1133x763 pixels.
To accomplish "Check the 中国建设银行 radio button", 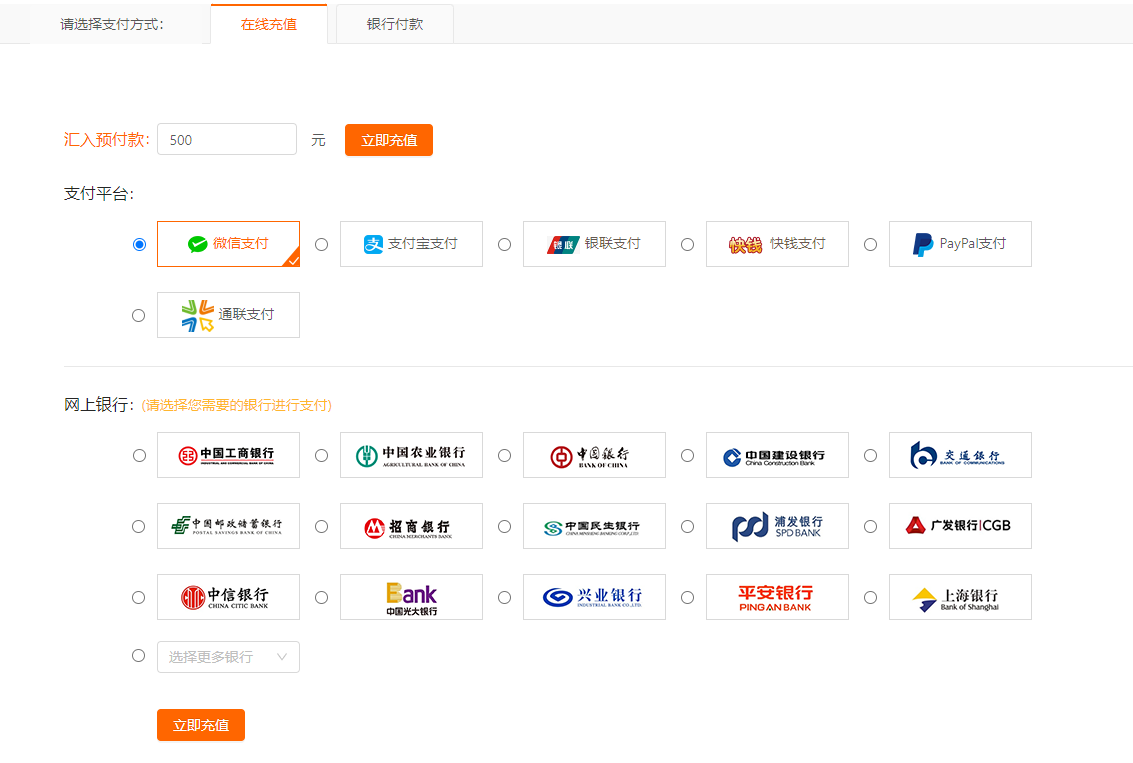I will click(687, 455).
